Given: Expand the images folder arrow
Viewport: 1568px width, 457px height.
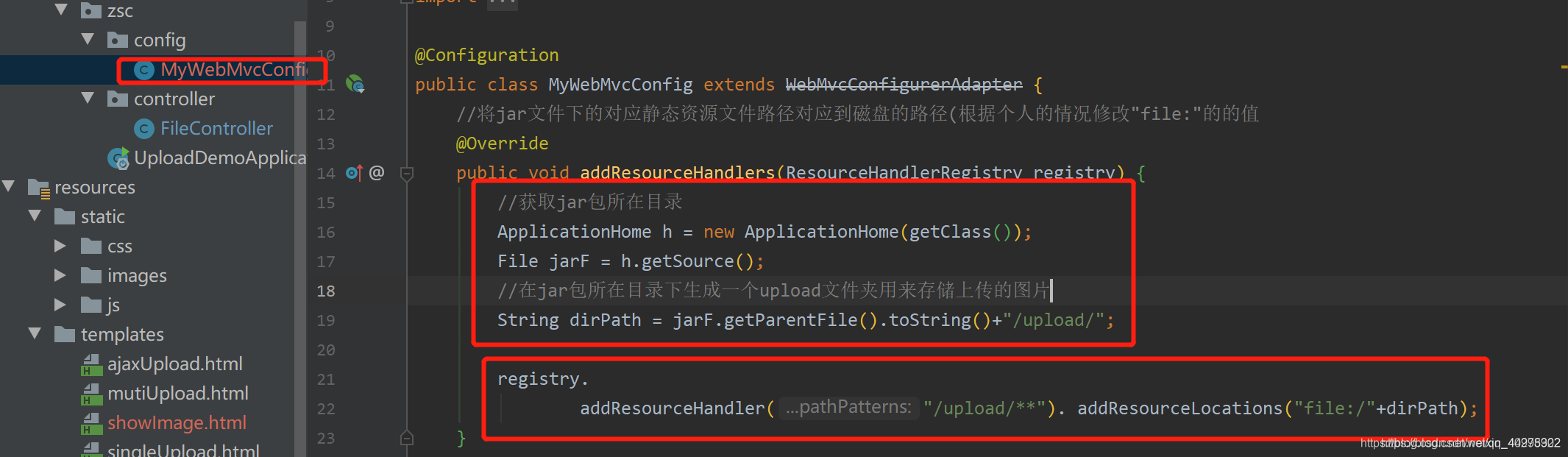Looking at the screenshot, I should (61, 274).
